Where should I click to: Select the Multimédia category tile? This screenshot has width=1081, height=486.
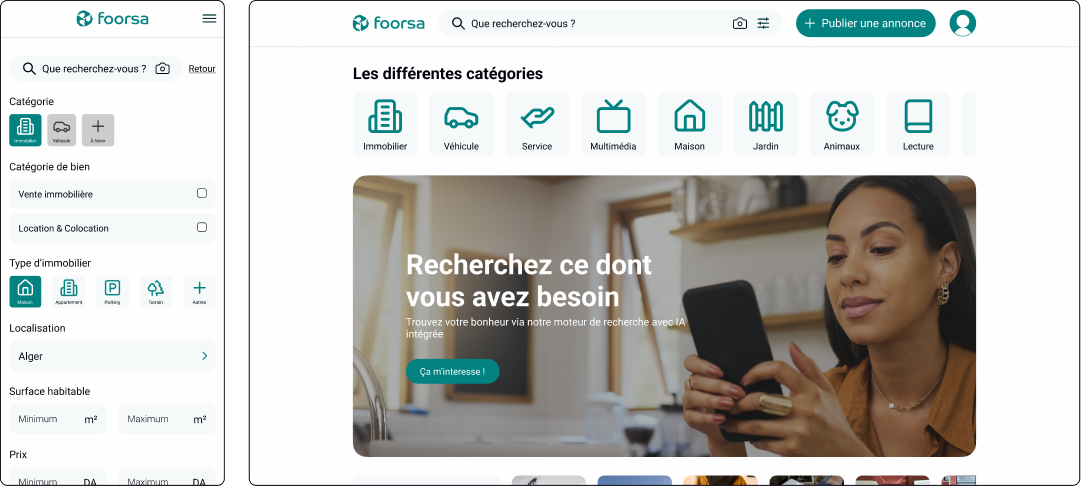click(x=614, y=125)
